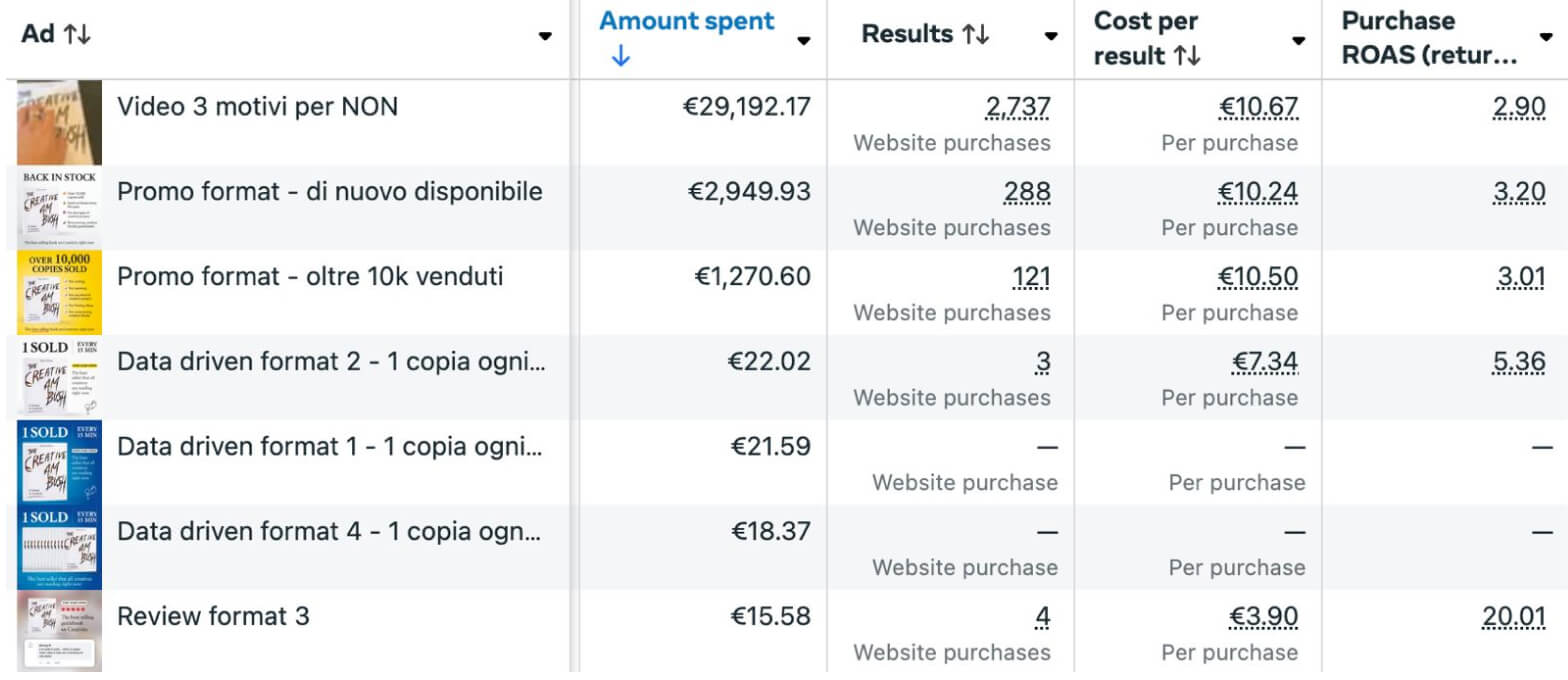This screenshot has width=1568, height=680.
Task: Click the blue descending sort arrow
Action: [620, 57]
